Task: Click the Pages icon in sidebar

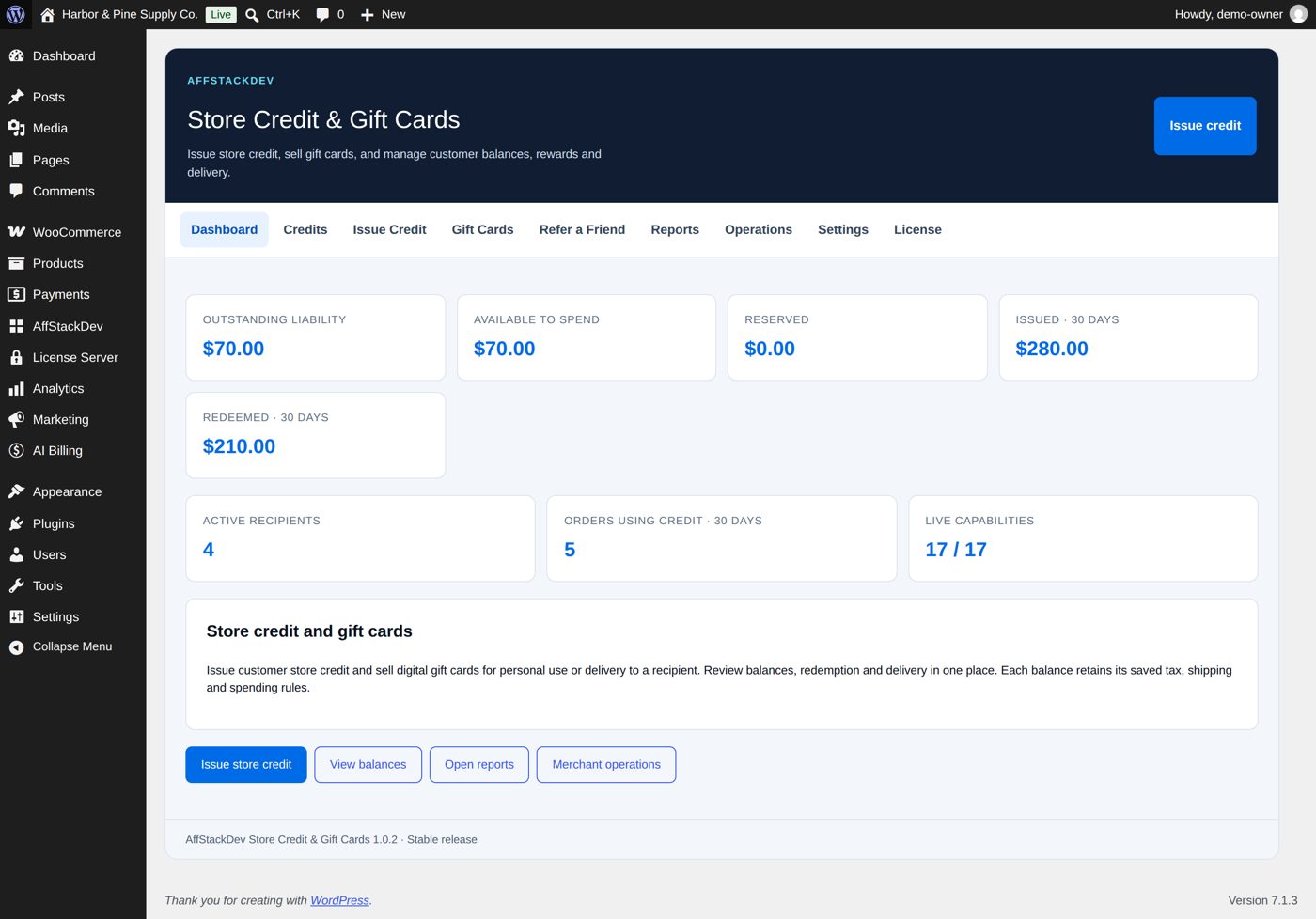Action: [16, 160]
